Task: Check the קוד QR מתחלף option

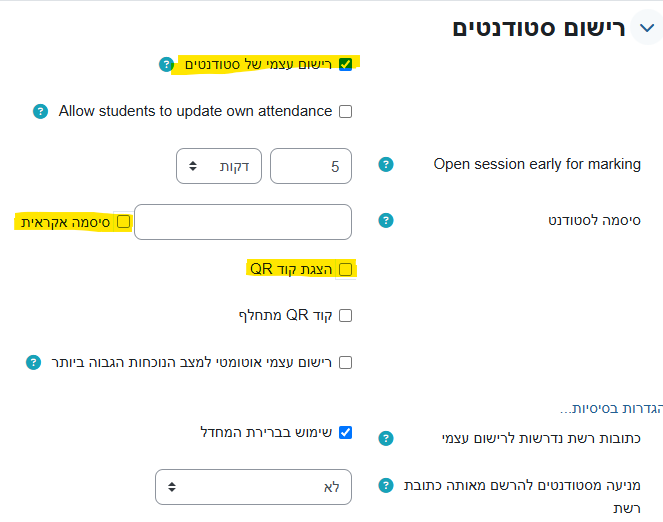Action: pos(346,315)
